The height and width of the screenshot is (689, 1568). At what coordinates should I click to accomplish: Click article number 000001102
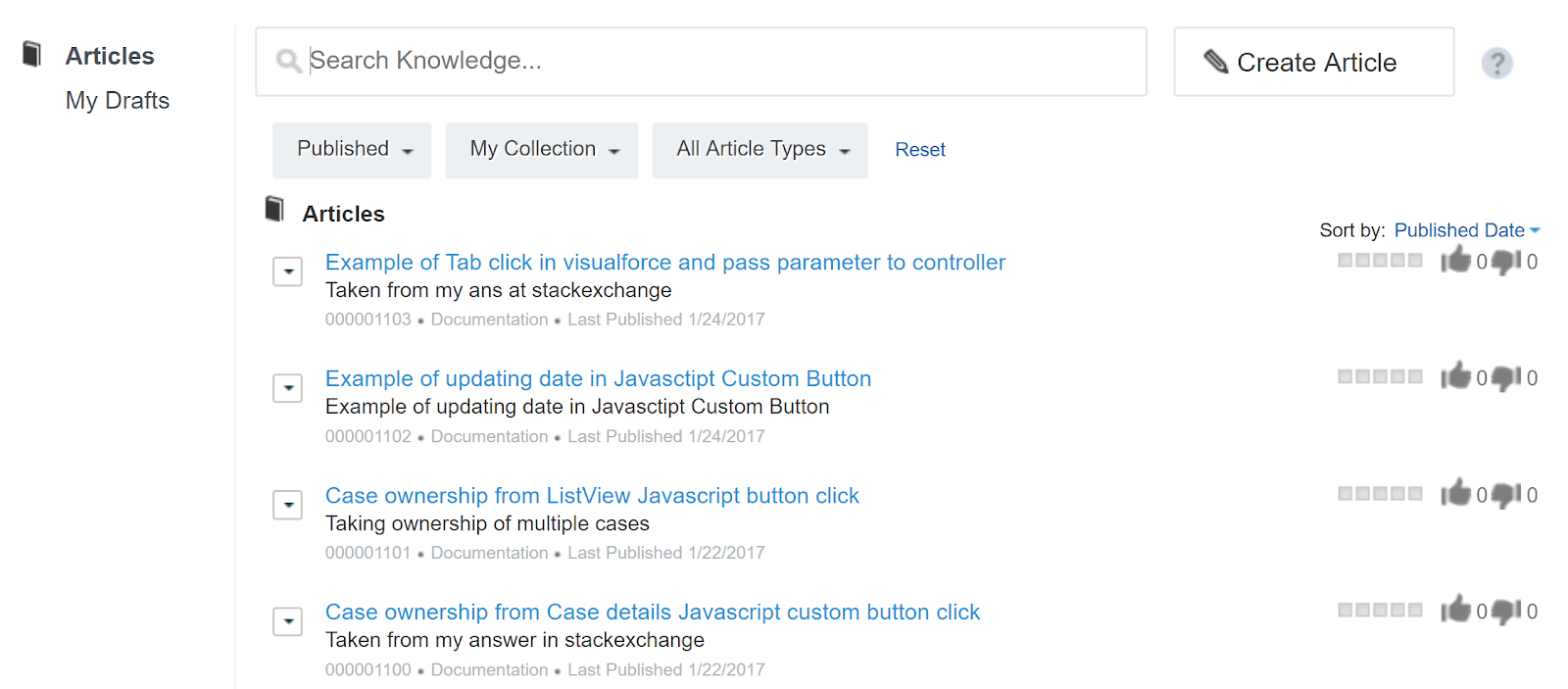pos(368,436)
